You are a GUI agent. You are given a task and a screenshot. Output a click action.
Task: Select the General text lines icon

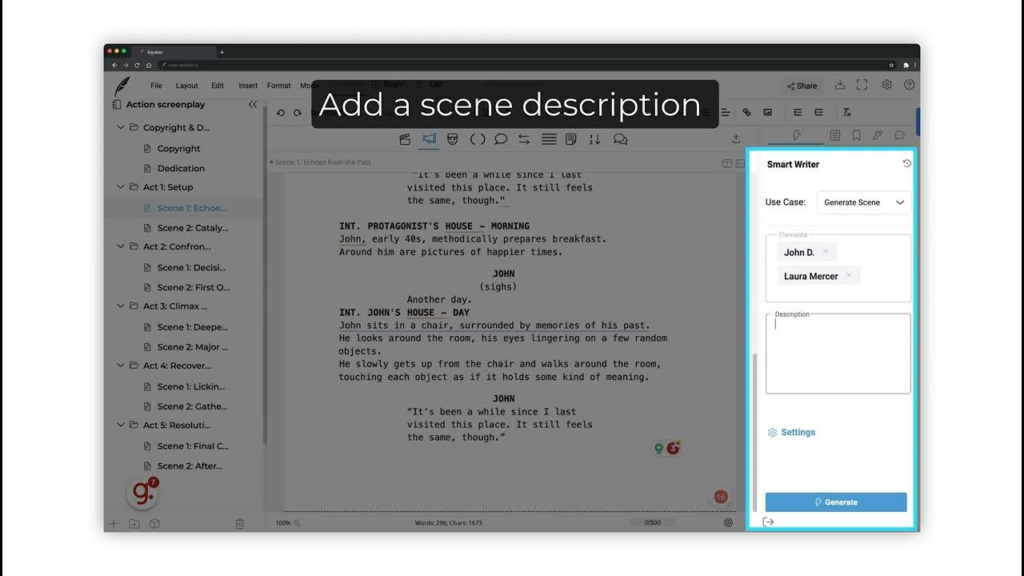click(549, 139)
